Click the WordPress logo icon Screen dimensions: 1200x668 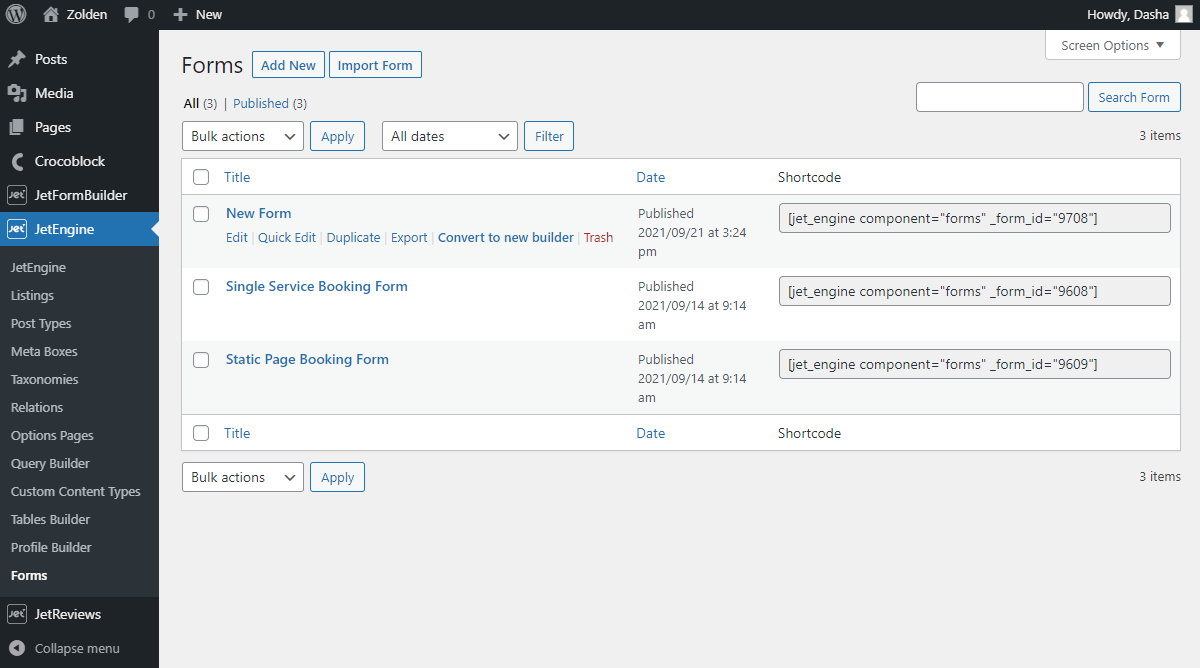[x=16, y=14]
